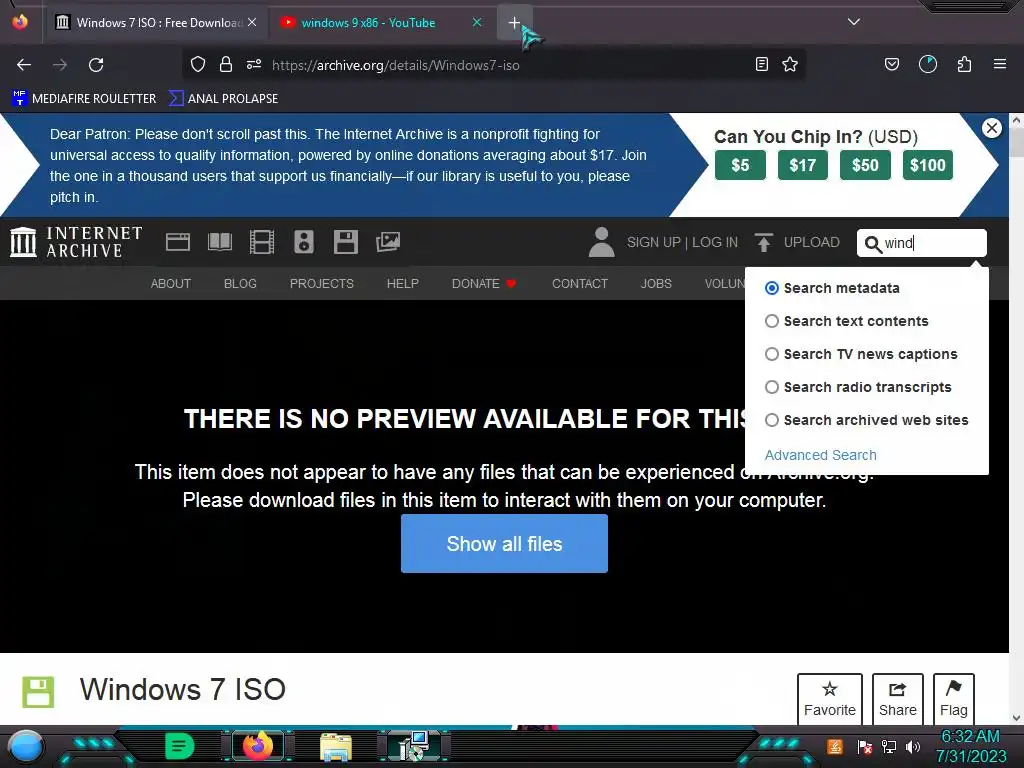Open the MEDIAFIRE ROULETTER bookmark
The image size is (1024, 768).
click(x=84, y=99)
